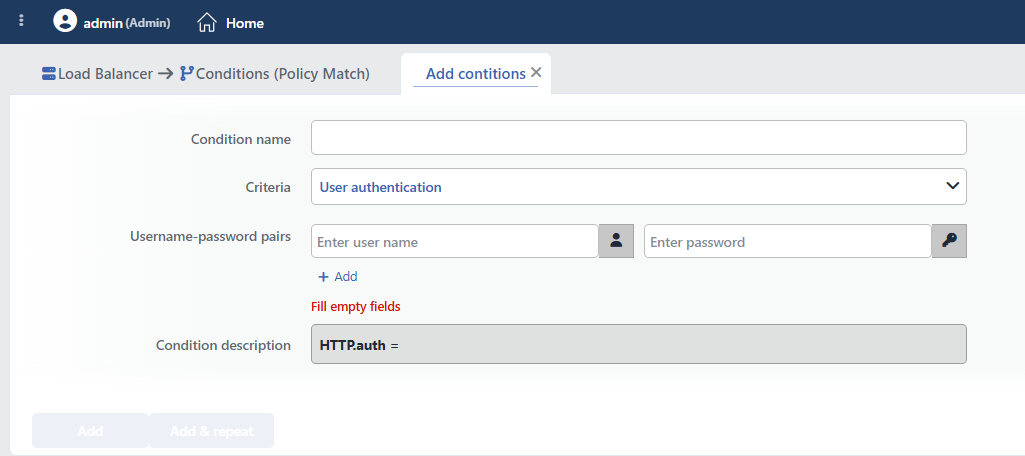This screenshot has height=456, width=1025.
Task: Close the Add contitions tab
Action: 536,73
